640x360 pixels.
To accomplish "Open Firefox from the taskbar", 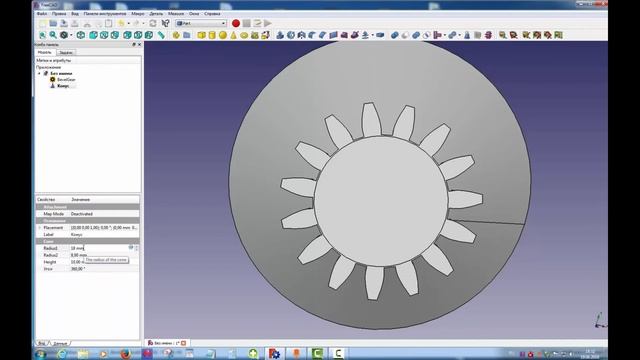I will [125, 353].
